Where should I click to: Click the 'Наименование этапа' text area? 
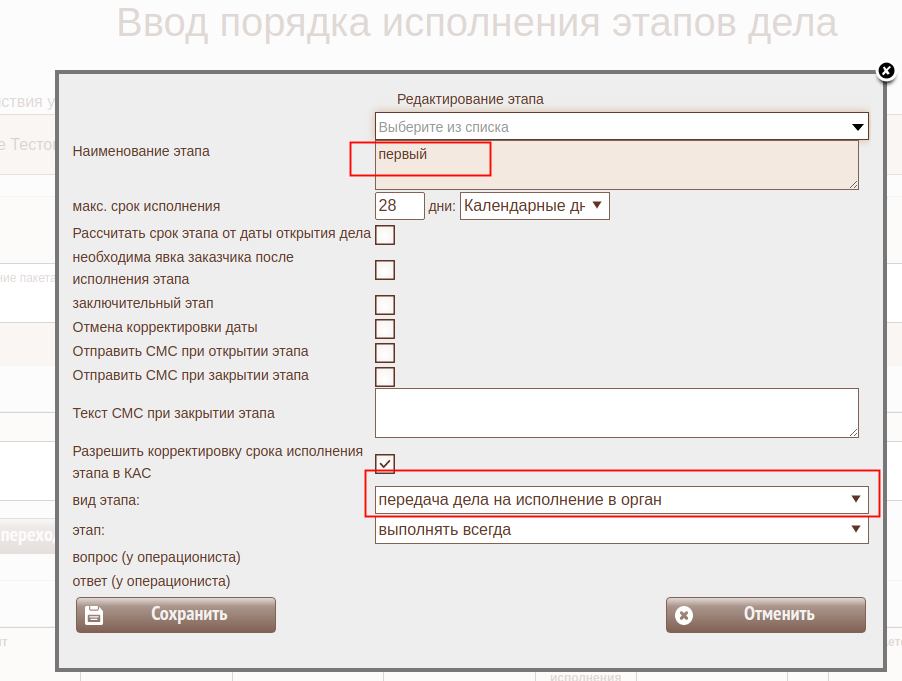[616, 165]
